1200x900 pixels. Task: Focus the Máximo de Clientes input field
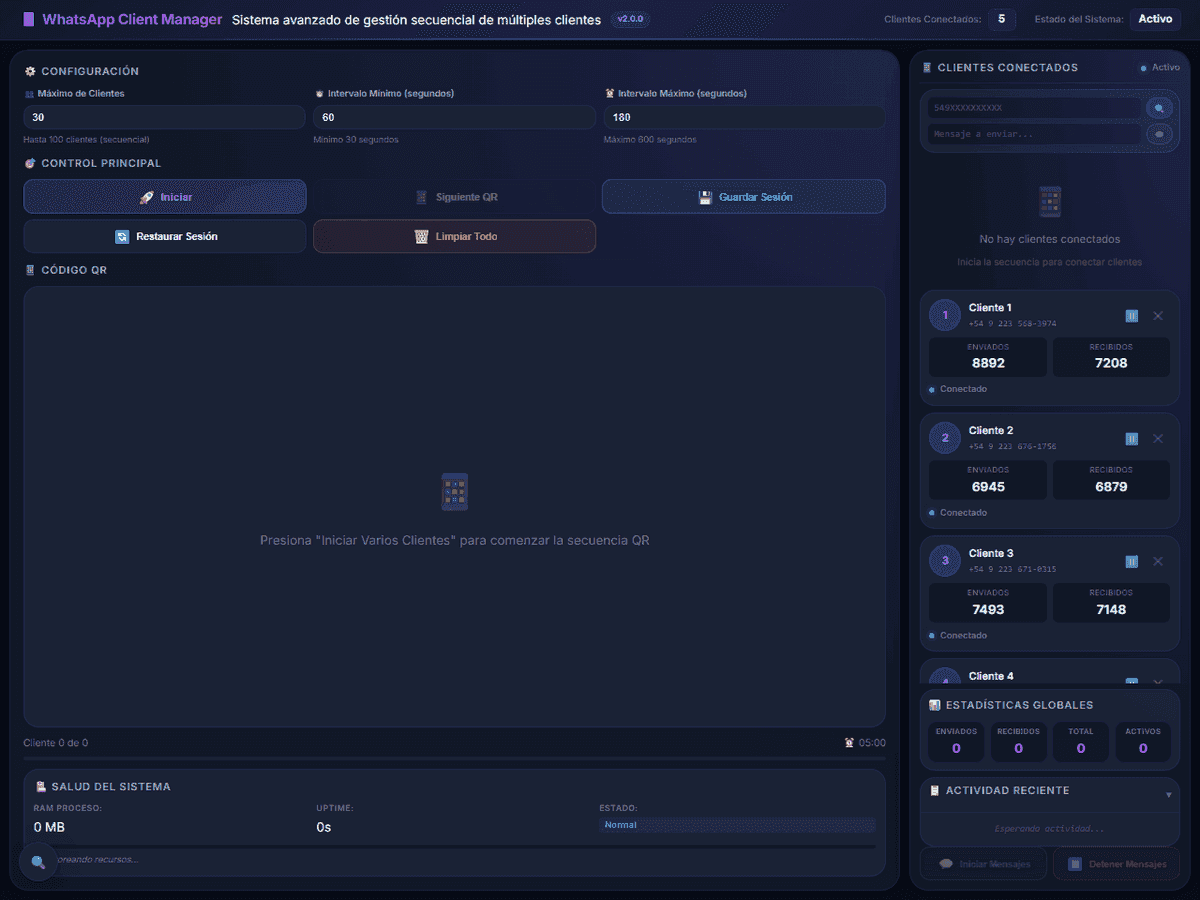(x=165, y=117)
